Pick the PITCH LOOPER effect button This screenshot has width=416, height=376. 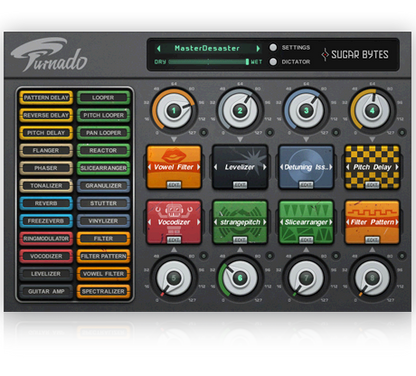103,115
